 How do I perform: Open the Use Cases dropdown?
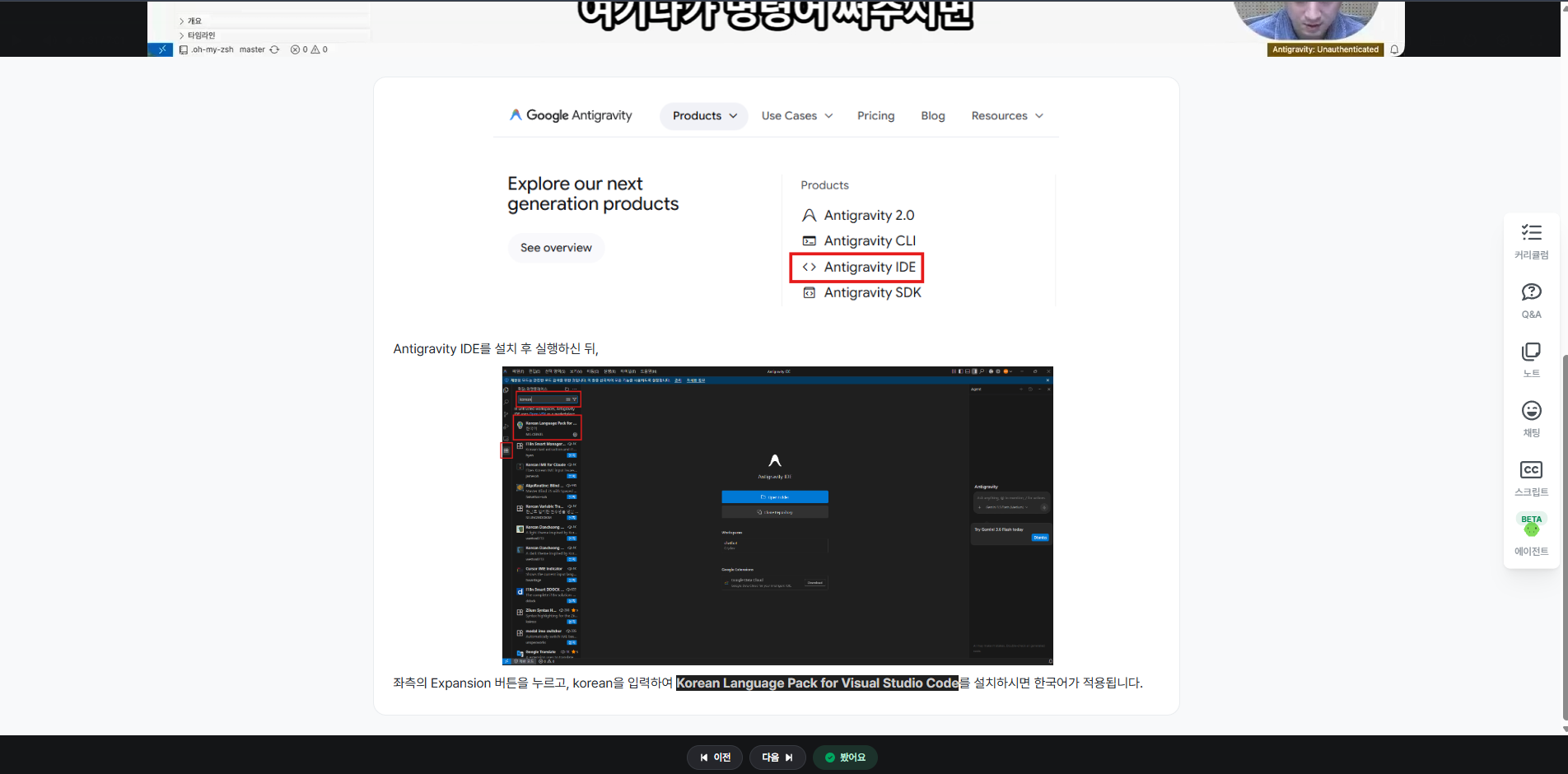[x=796, y=116]
